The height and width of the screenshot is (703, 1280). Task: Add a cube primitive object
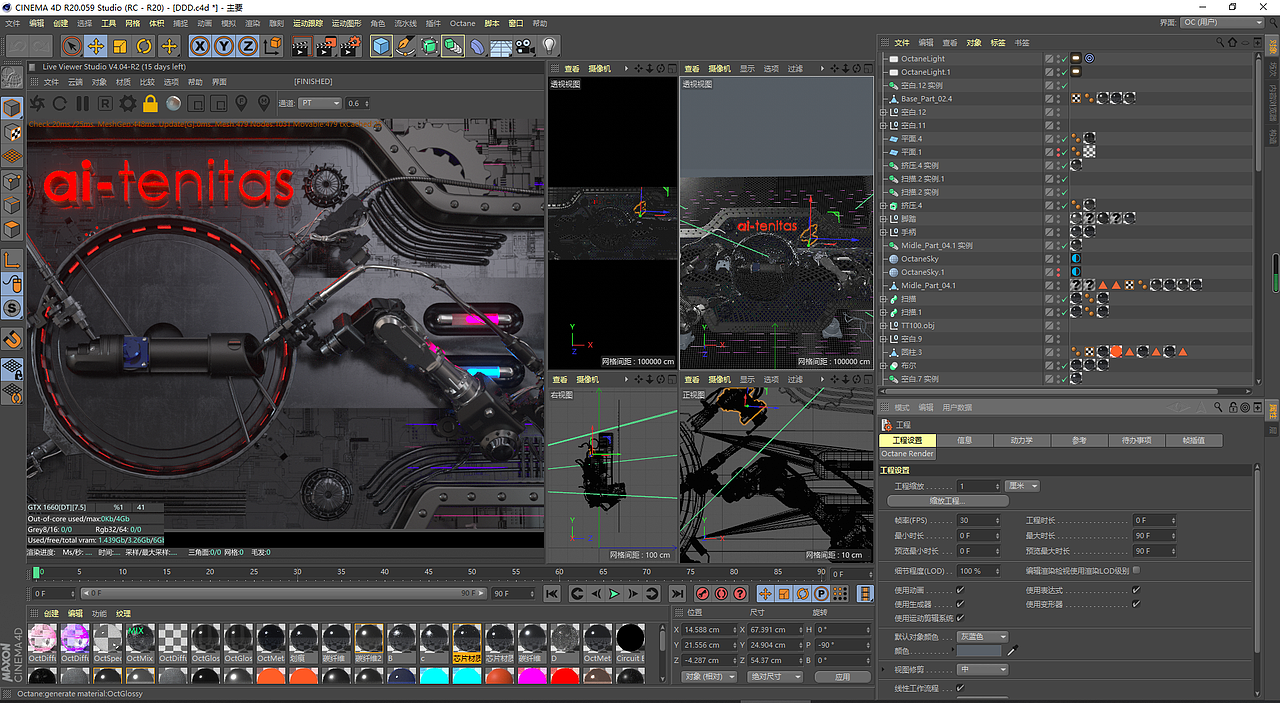[381, 46]
